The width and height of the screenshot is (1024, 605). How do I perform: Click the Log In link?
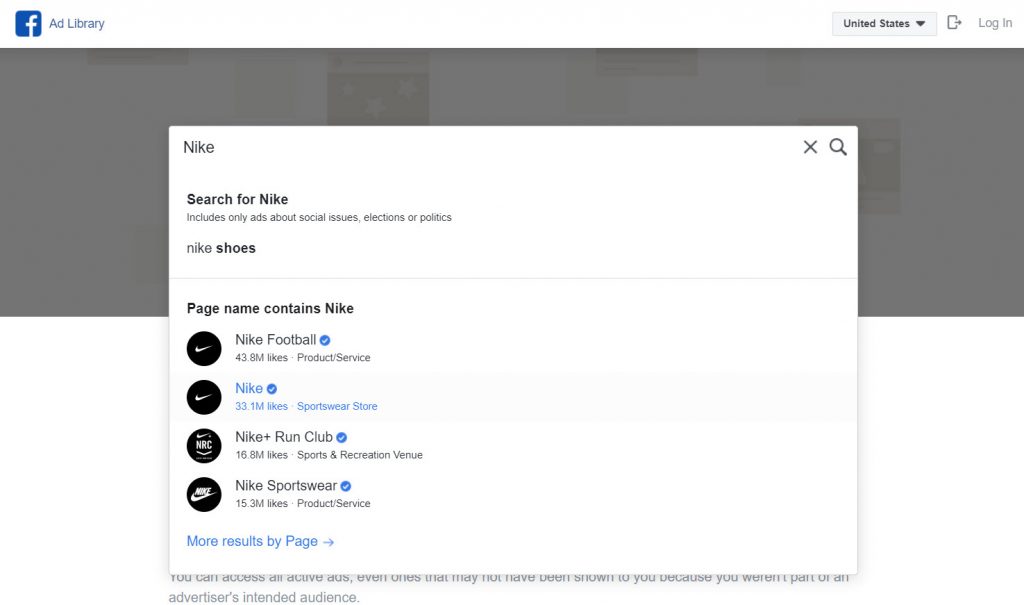(995, 23)
